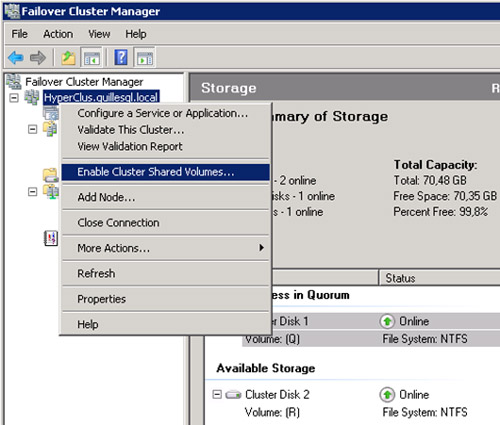Collapse the Cluster Disk 2 entry

point(217,395)
